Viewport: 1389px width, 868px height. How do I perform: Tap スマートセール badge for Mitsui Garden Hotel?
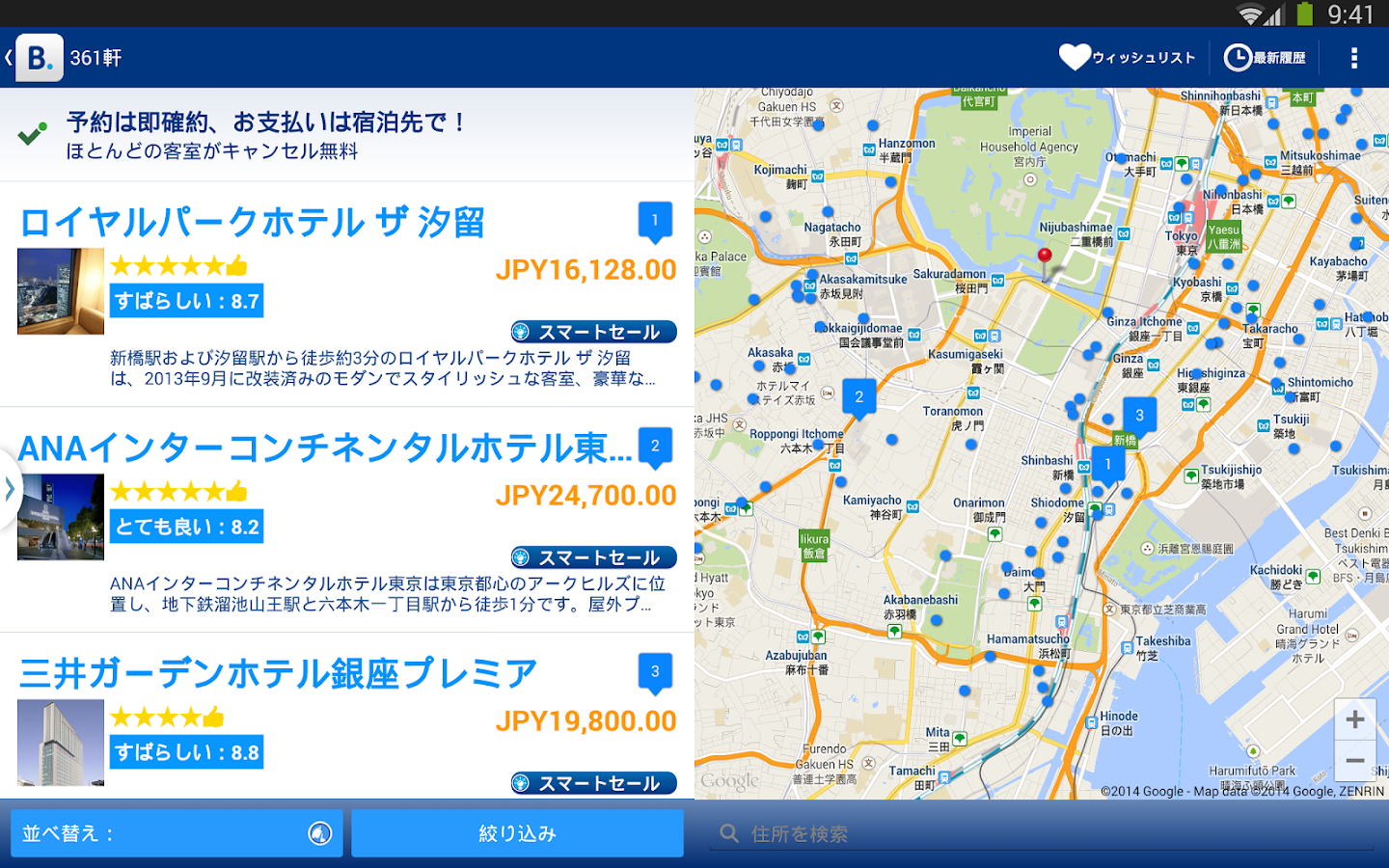(594, 783)
